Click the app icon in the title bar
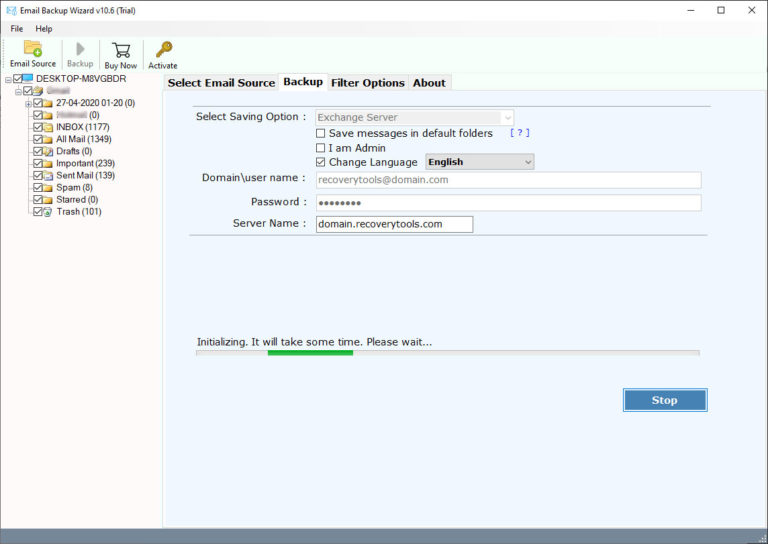This screenshot has height=544, width=768. (x=11, y=10)
